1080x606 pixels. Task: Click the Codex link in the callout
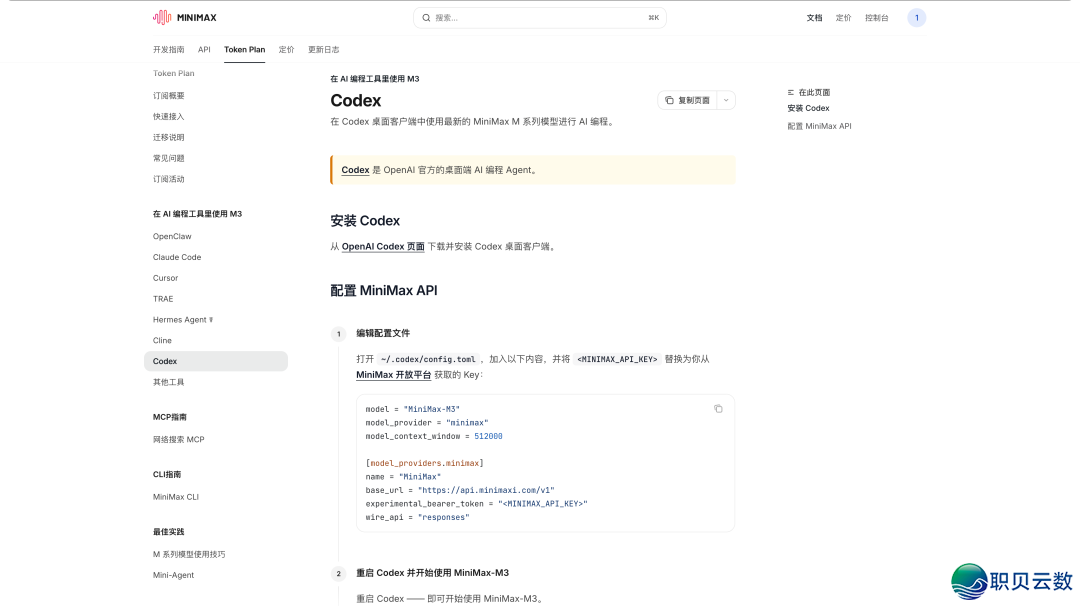point(355,170)
